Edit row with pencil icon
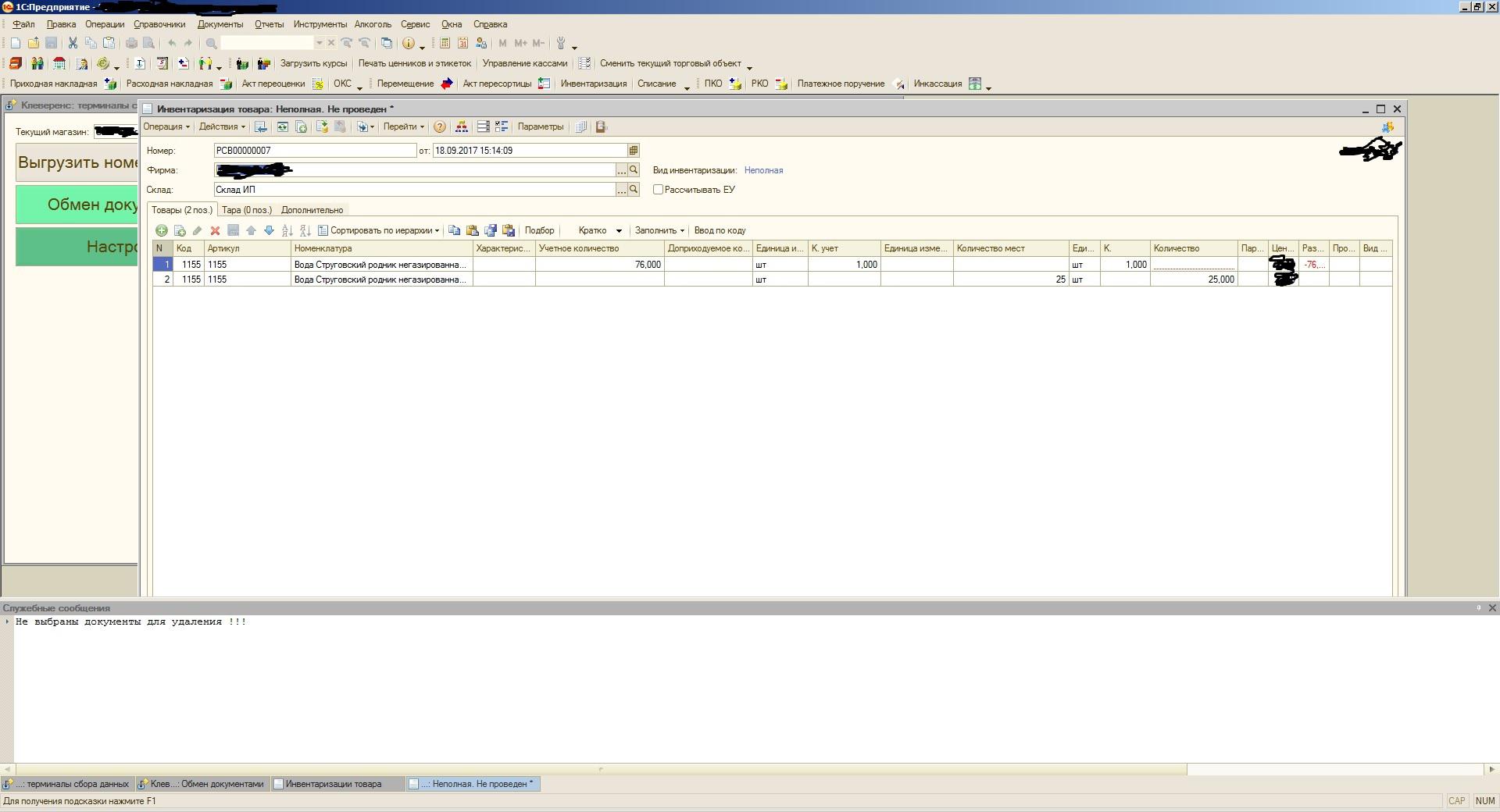This screenshot has height=812, width=1500. 197,230
